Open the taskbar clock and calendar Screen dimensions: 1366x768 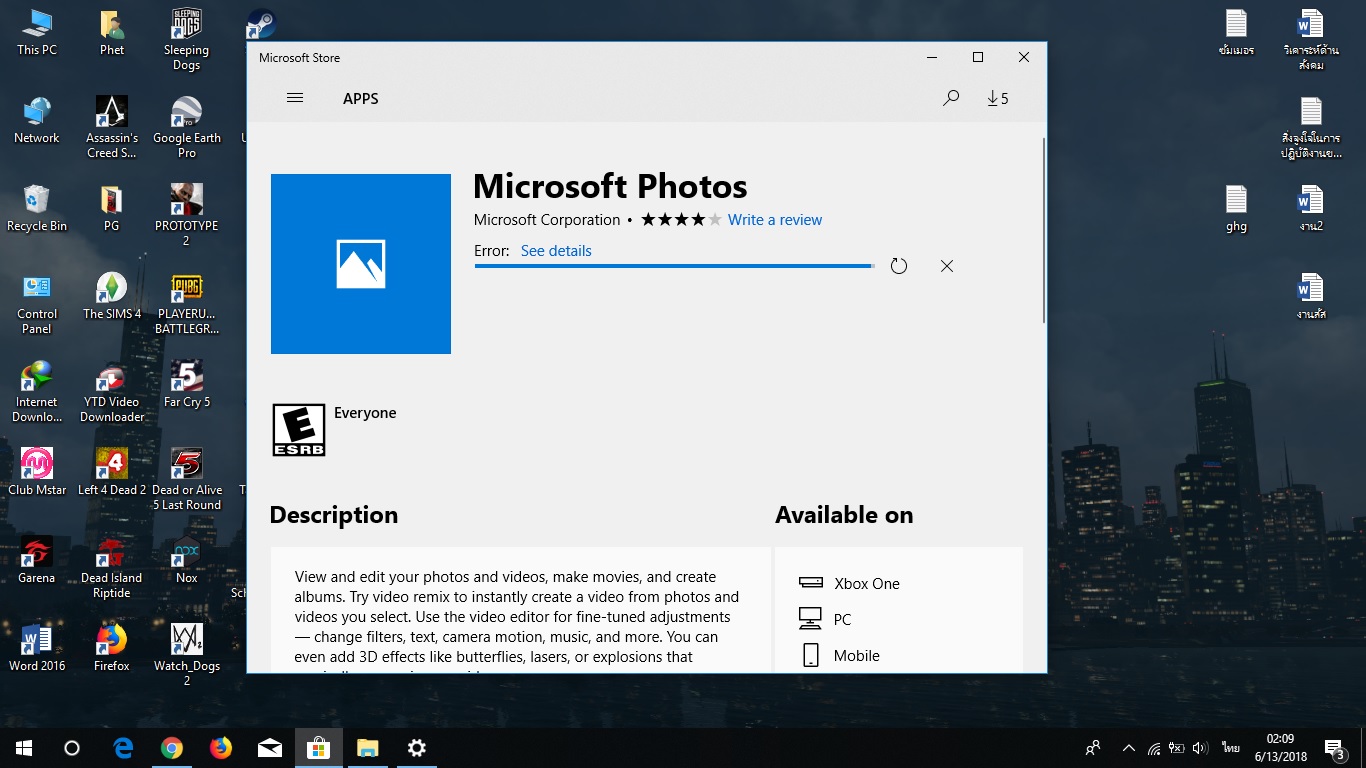1280,748
